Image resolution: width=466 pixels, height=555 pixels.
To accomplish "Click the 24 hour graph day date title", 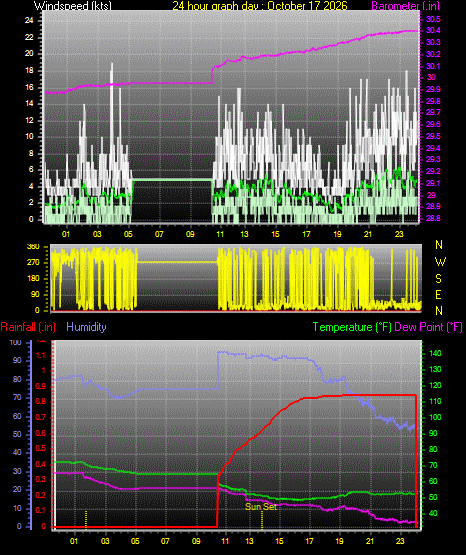I will pyautogui.click(x=260, y=5).
